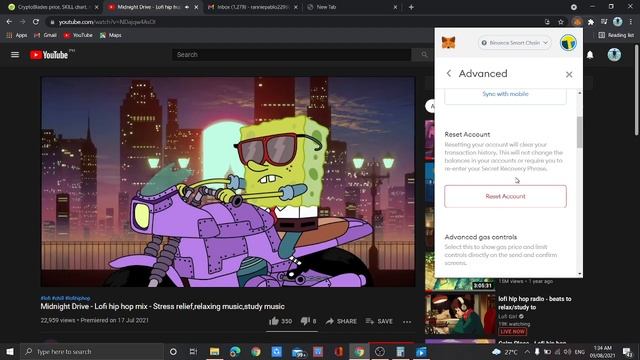Open the YouTube account avatar

click(614, 54)
